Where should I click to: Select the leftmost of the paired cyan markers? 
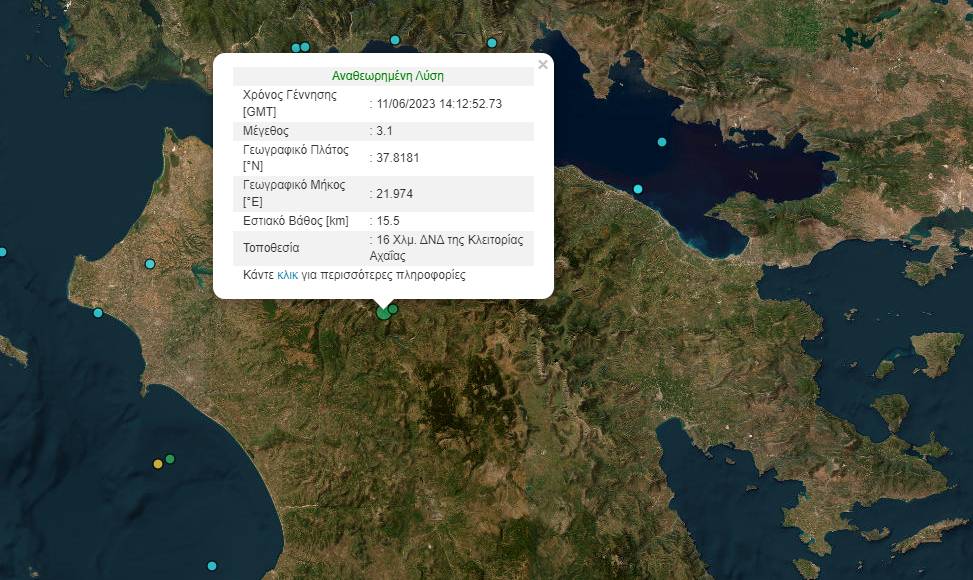coord(296,48)
